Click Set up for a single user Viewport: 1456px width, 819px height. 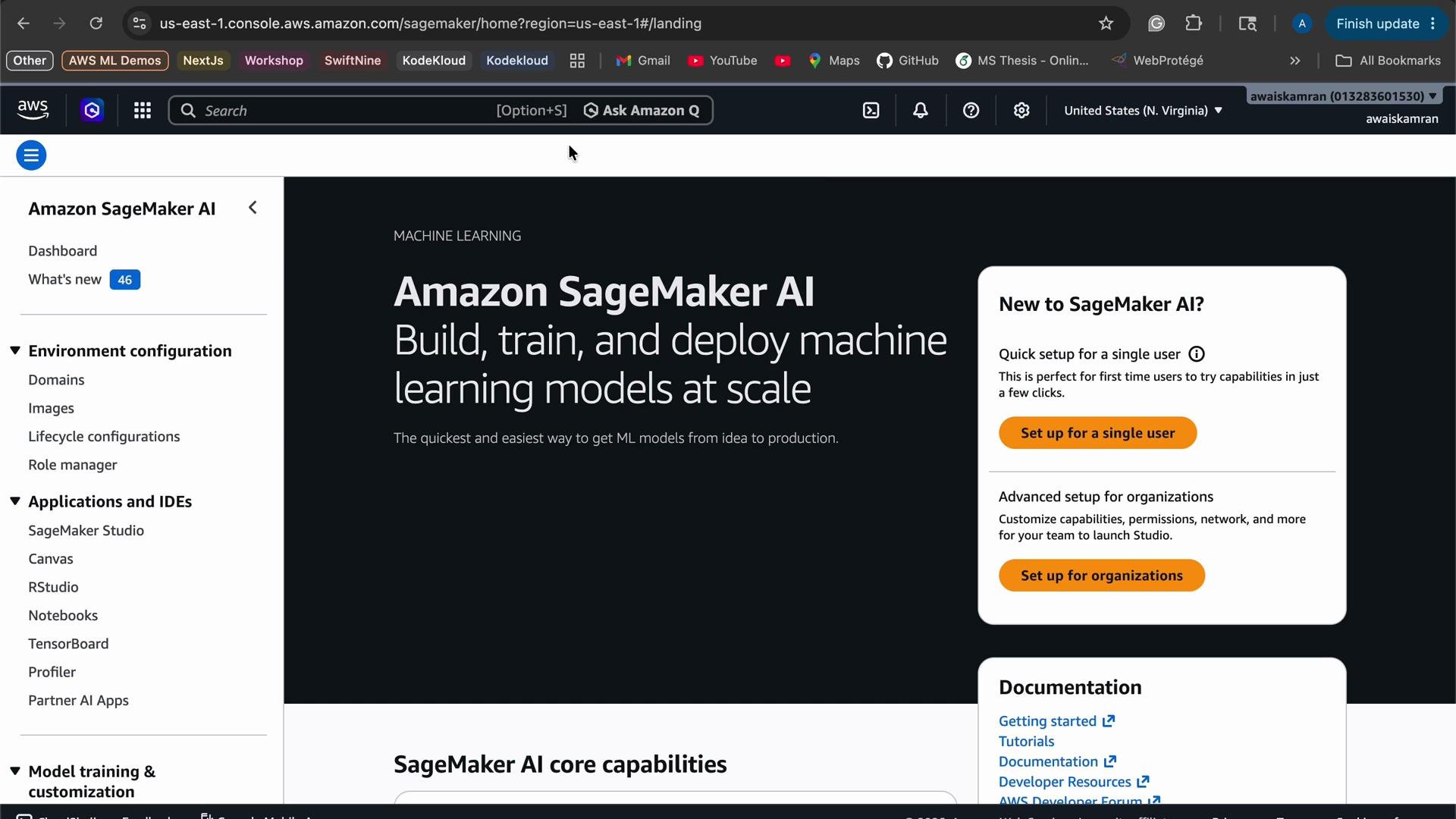[1097, 433]
